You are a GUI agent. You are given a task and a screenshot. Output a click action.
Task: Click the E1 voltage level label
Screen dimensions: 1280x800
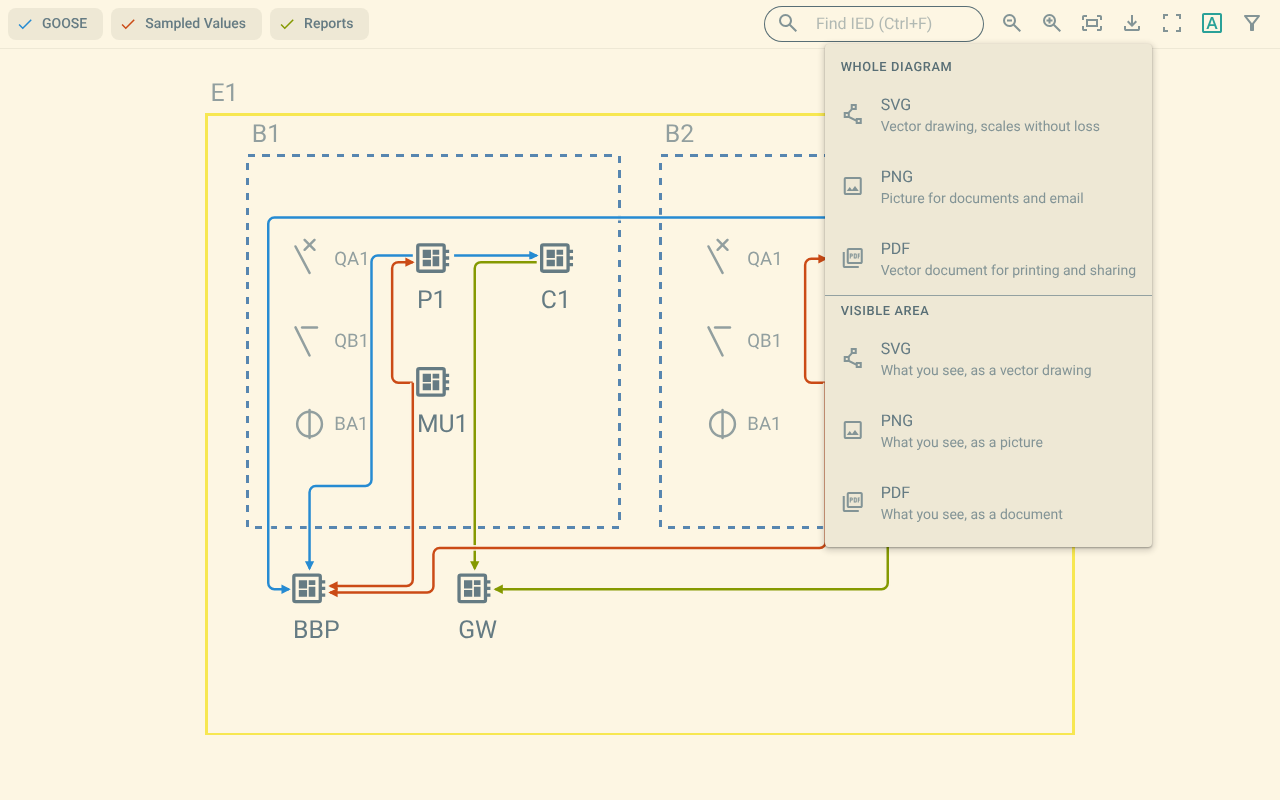[x=223, y=93]
